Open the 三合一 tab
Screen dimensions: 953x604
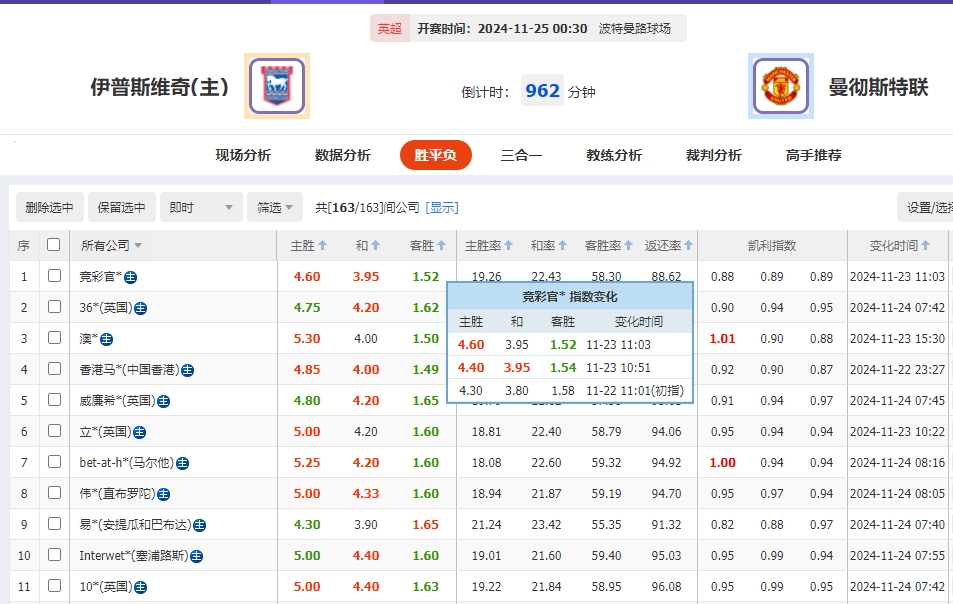click(520, 155)
